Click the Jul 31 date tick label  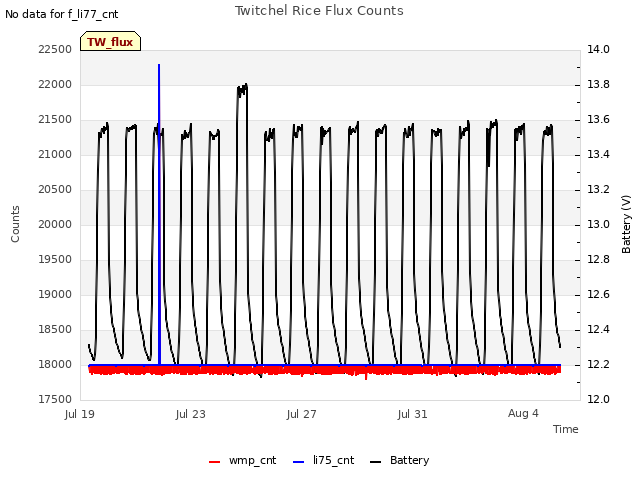coord(413,414)
